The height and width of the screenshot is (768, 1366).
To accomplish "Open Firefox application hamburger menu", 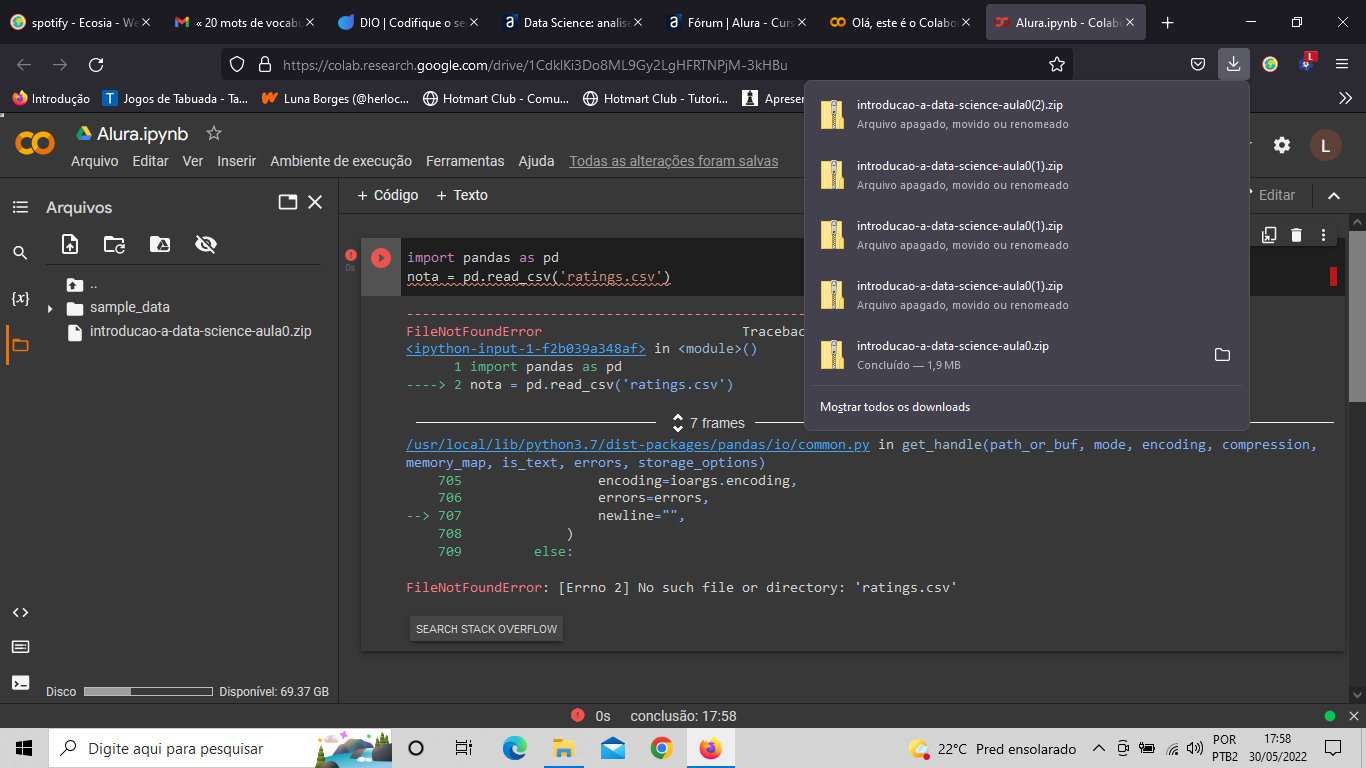I will (1342, 64).
